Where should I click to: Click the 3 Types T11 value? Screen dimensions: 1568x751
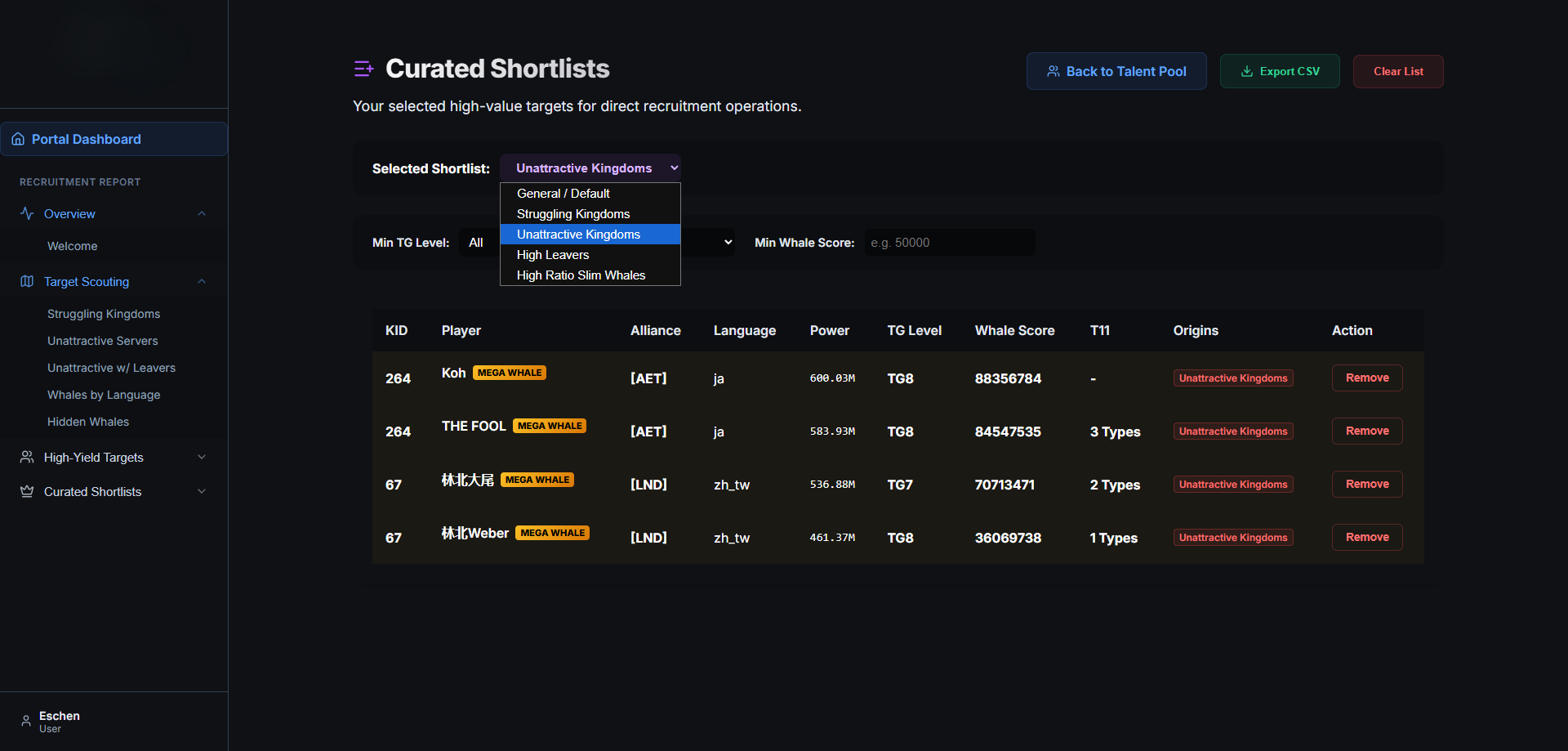coord(1115,431)
